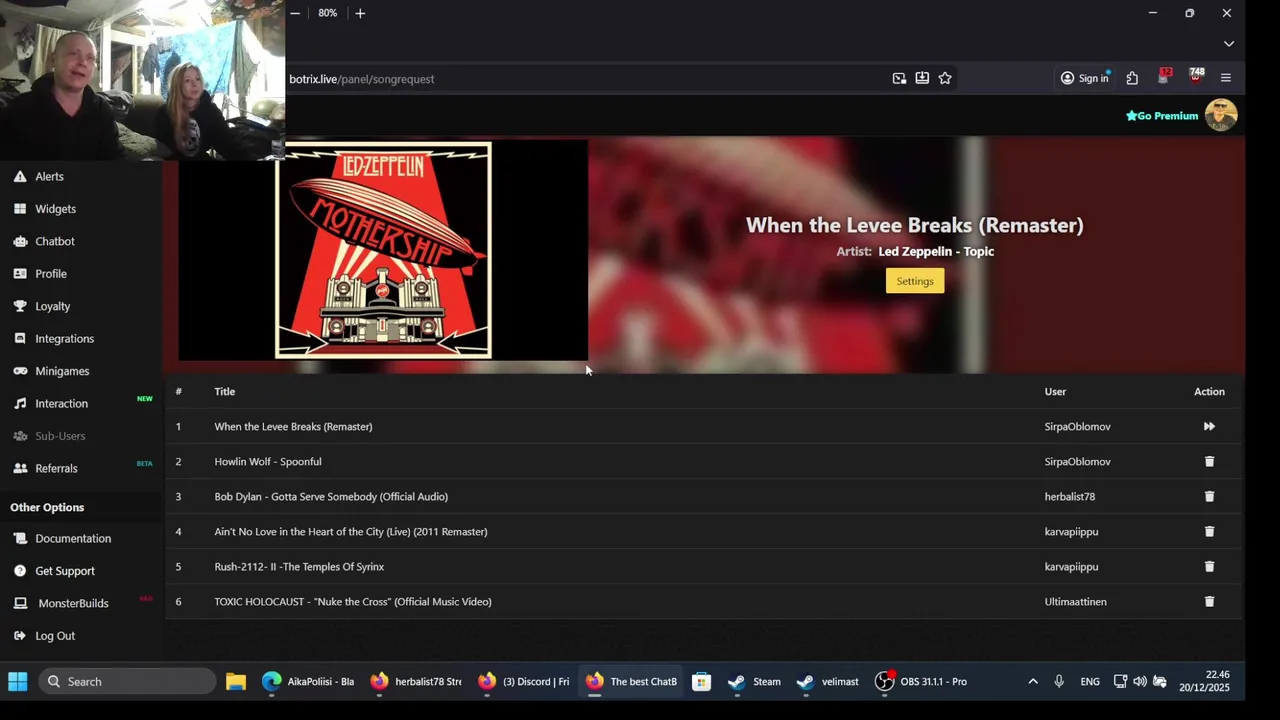
Task: Switch to the Edge AikaPoliisi window
Action: pos(308,682)
